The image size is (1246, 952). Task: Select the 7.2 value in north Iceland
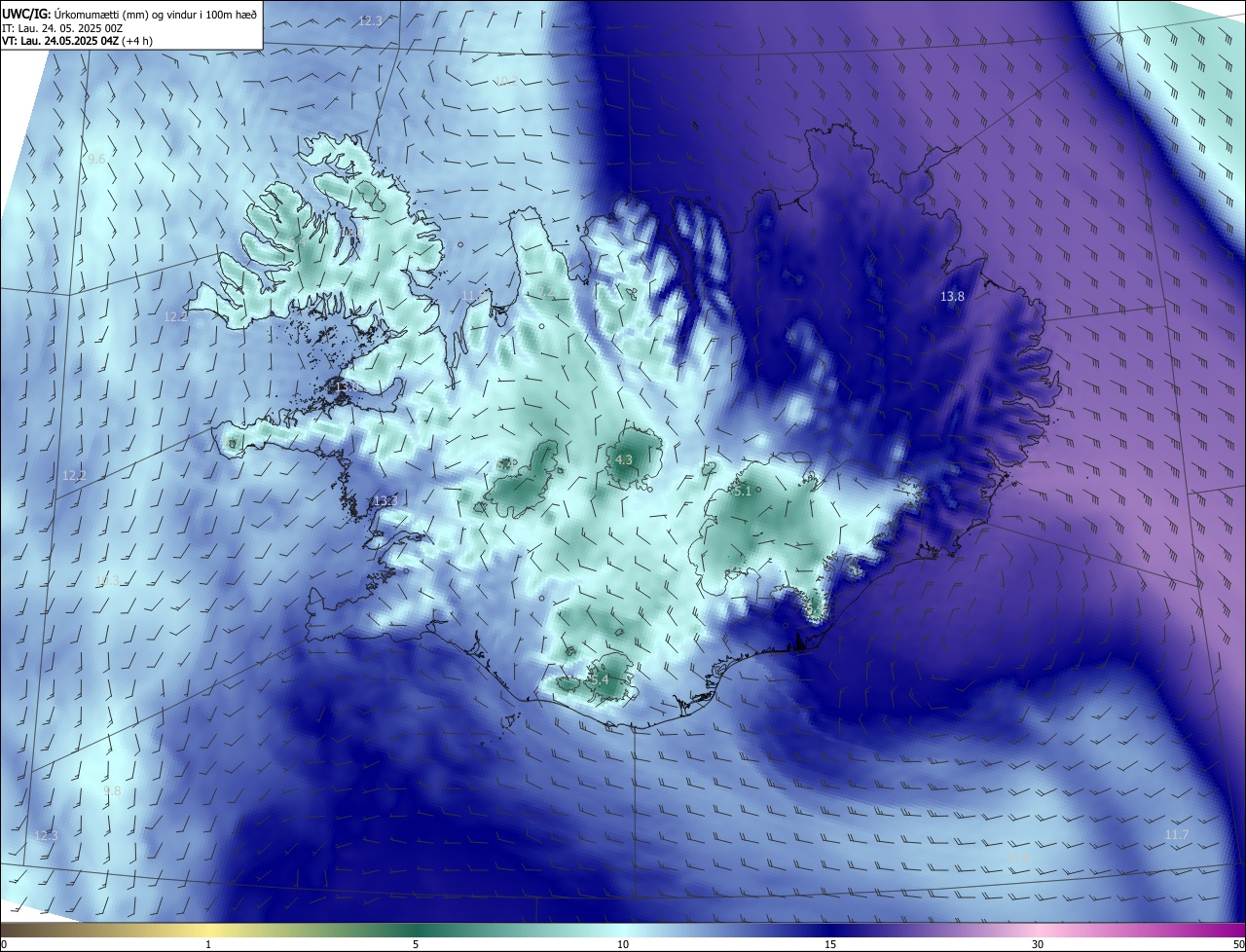point(547,291)
